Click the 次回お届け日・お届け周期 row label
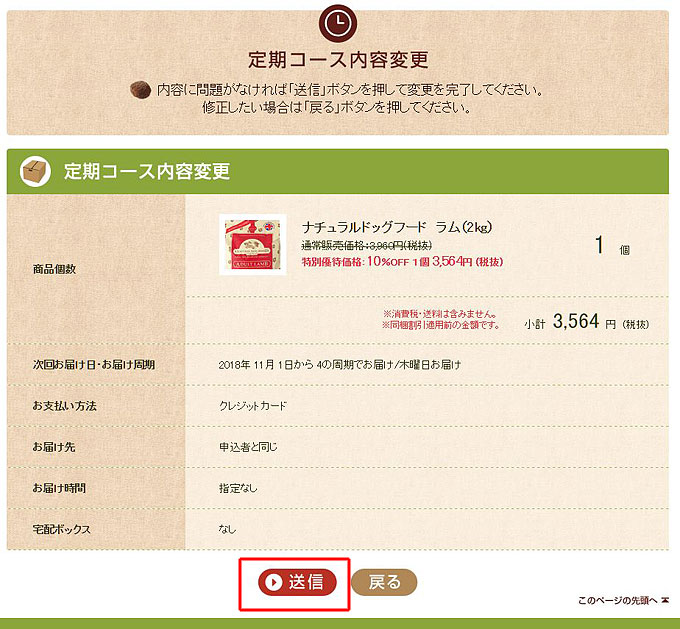 click(x=94, y=364)
